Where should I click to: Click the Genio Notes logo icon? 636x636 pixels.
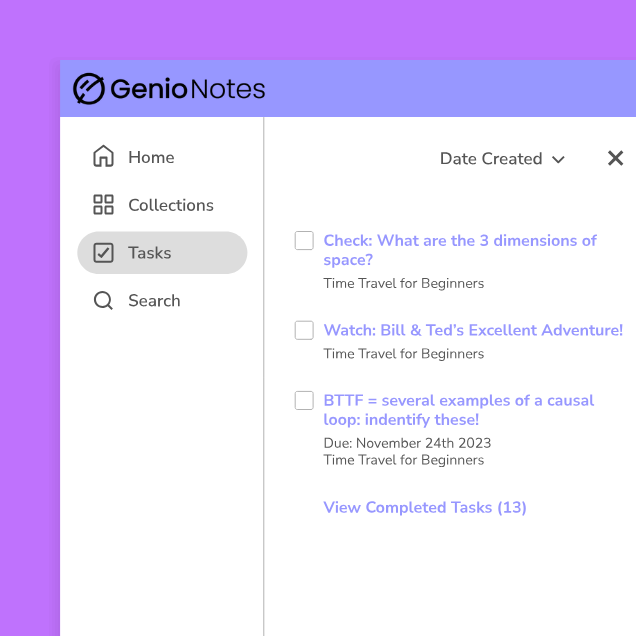89,89
